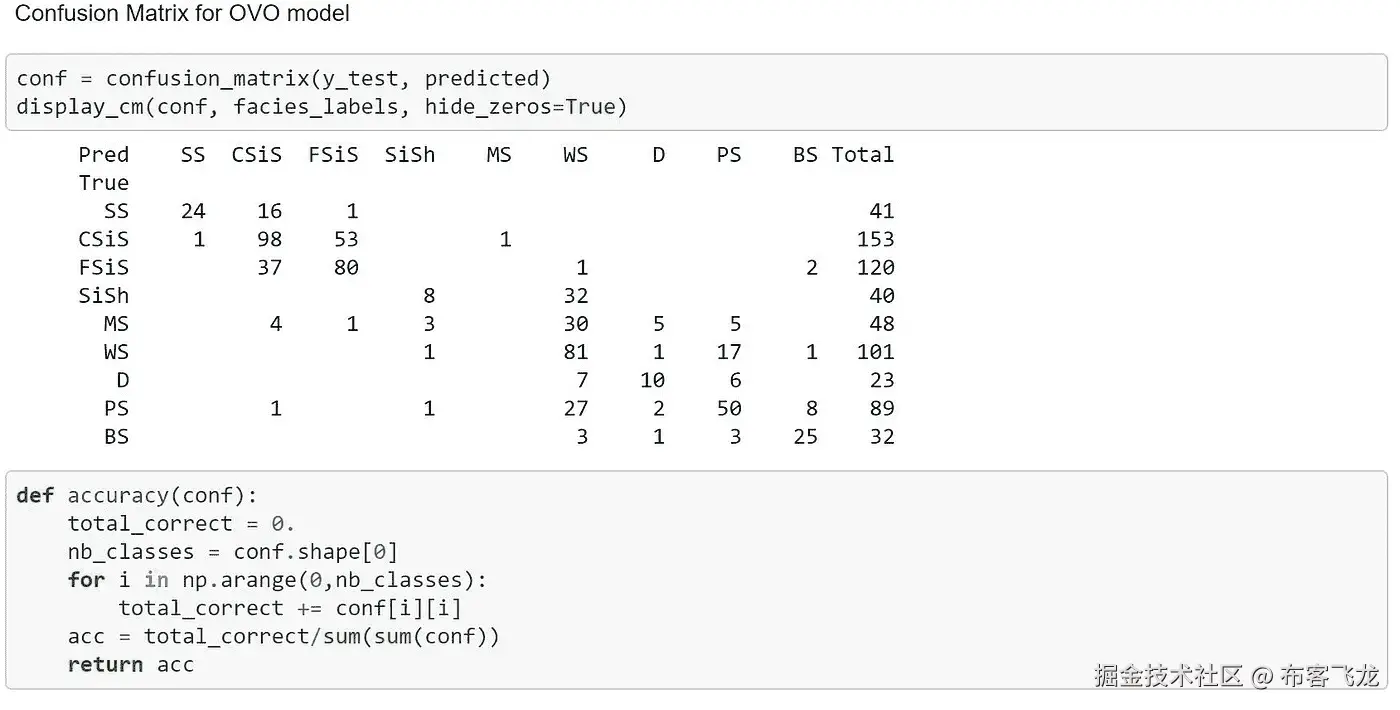Click the "True" row axis label
1400x710 pixels.
[x=103, y=182]
